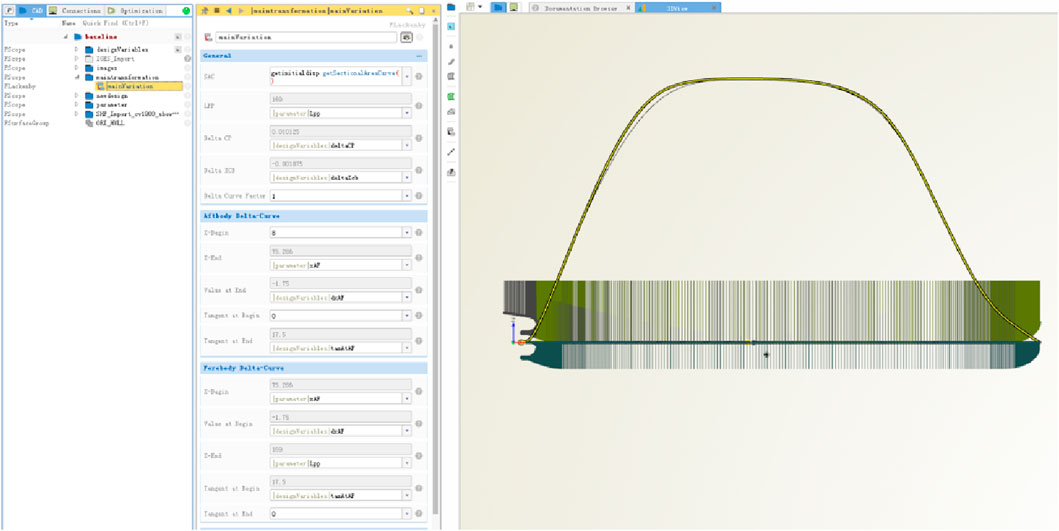Click the light-blue square icon in vertical toolbar

pyautogui.click(x=451, y=26)
